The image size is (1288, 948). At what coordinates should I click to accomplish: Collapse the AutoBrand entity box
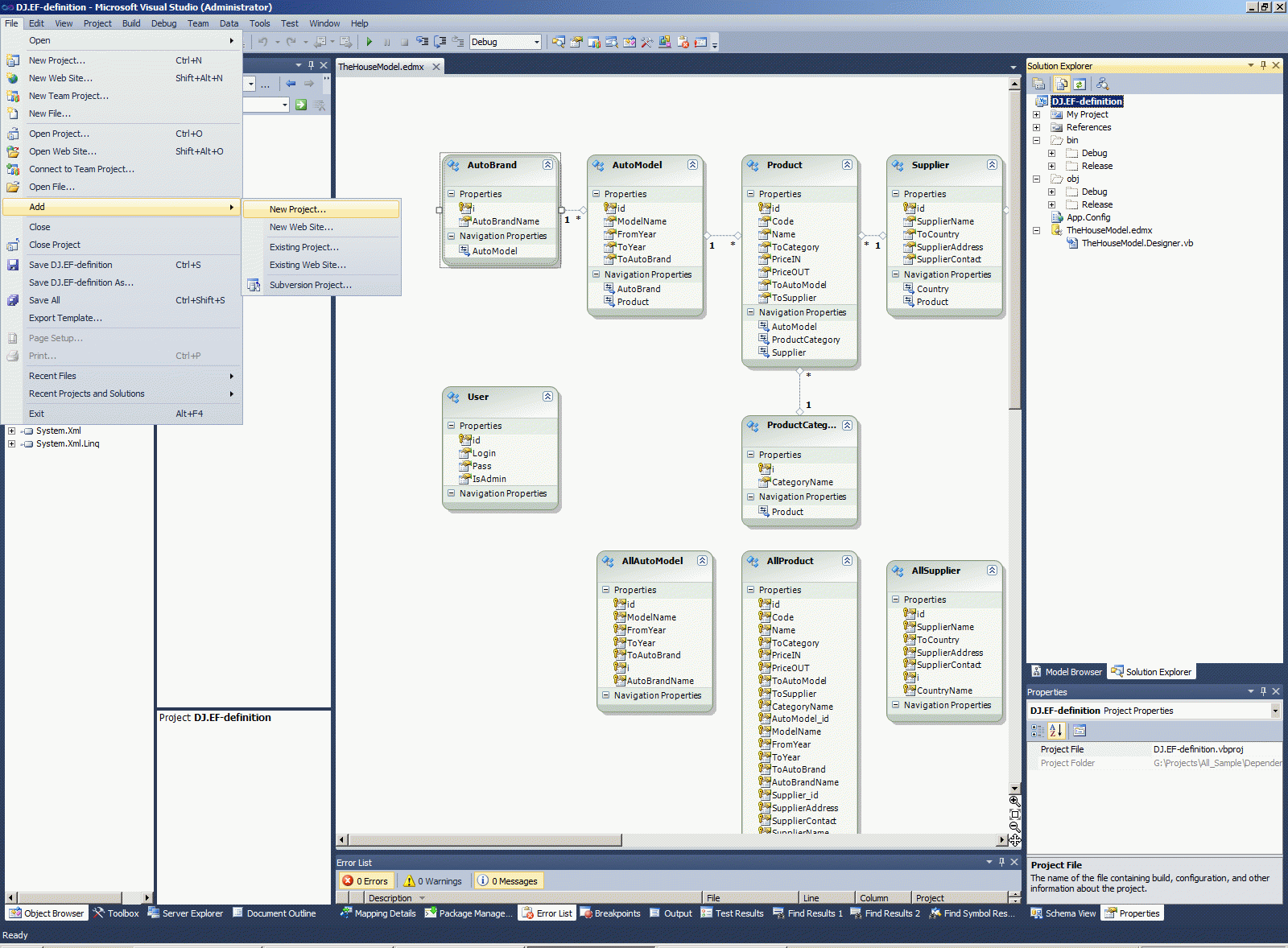547,165
